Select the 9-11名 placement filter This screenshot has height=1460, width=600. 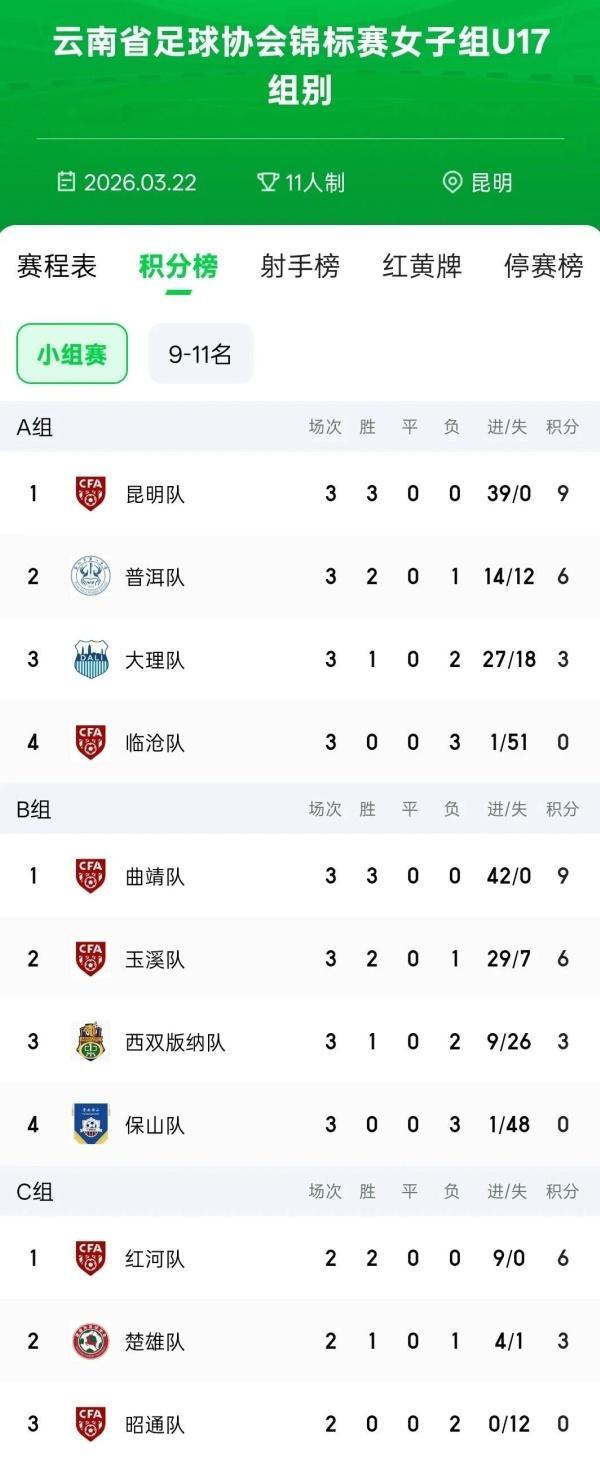[200, 354]
